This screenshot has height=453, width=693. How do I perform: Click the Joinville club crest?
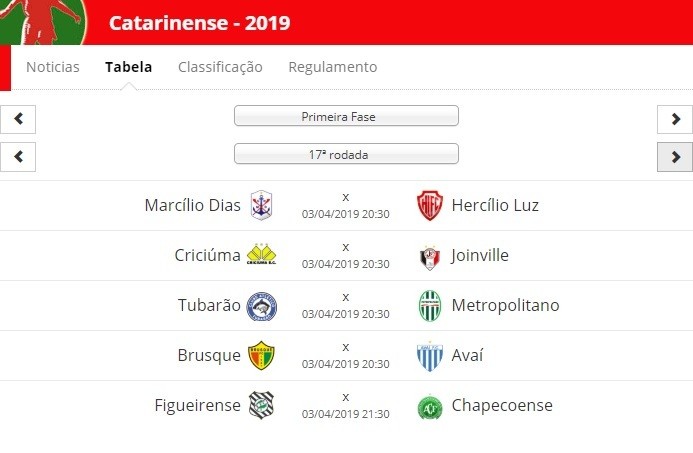430,258
